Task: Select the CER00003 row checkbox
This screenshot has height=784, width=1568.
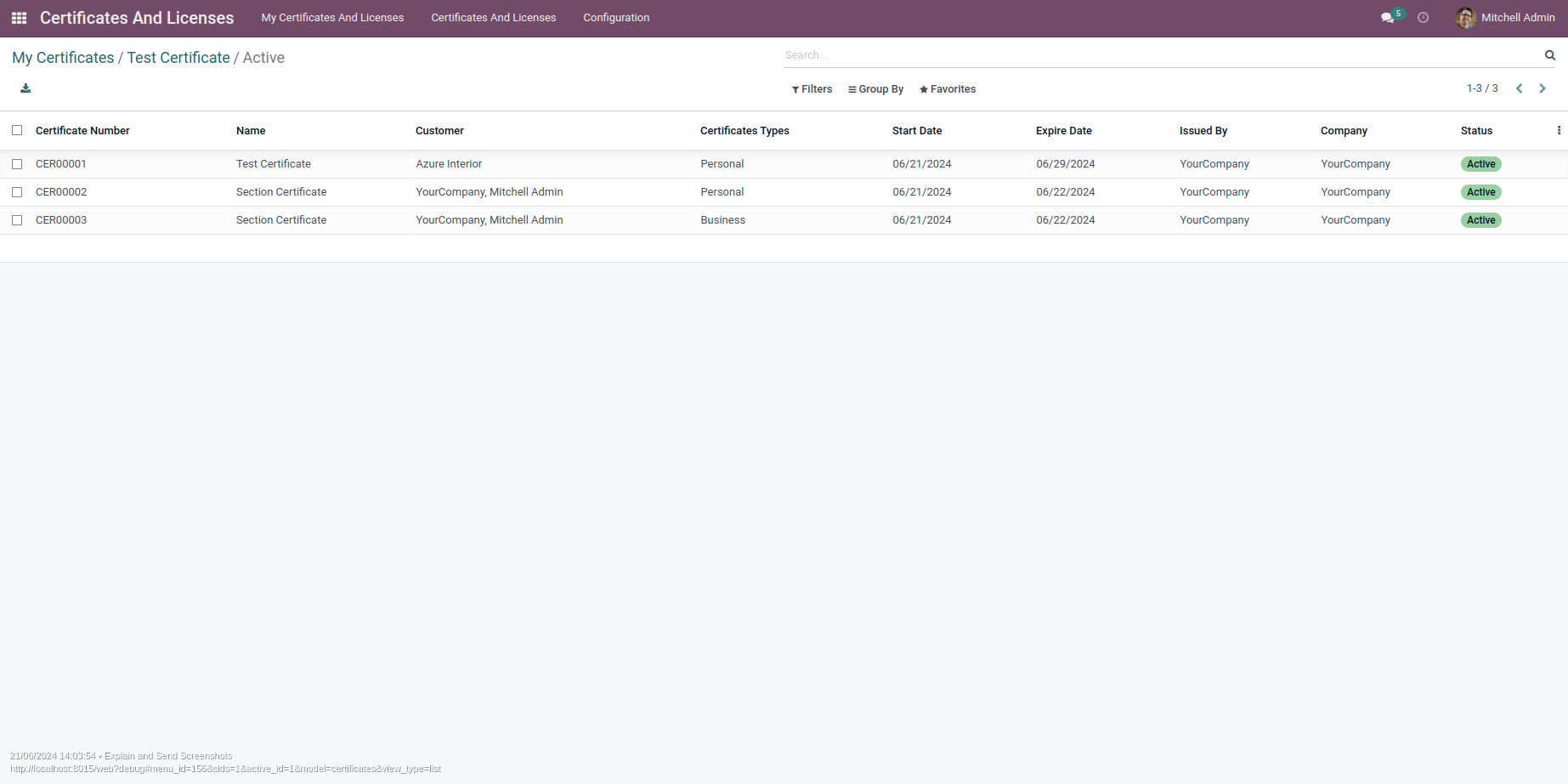Action: pyautogui.click(x=17, y=220)
